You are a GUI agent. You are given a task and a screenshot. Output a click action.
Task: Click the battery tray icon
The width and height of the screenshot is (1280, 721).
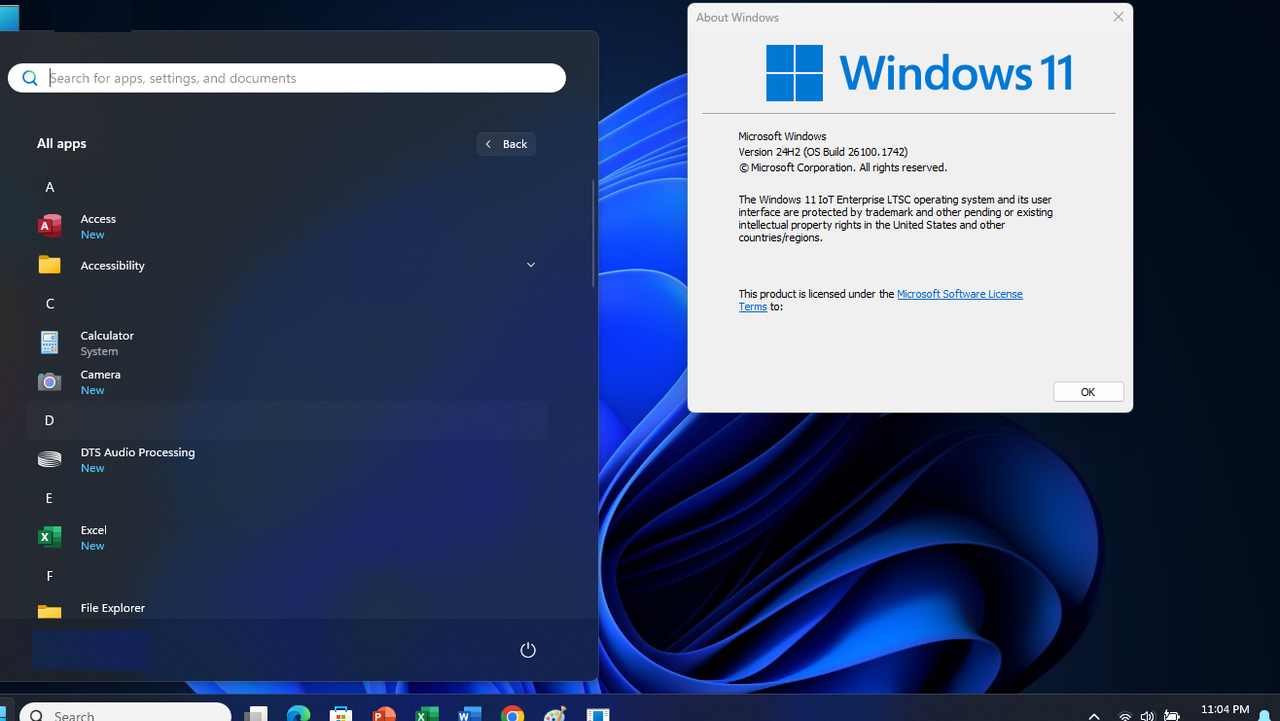[x=1172, y=715]
